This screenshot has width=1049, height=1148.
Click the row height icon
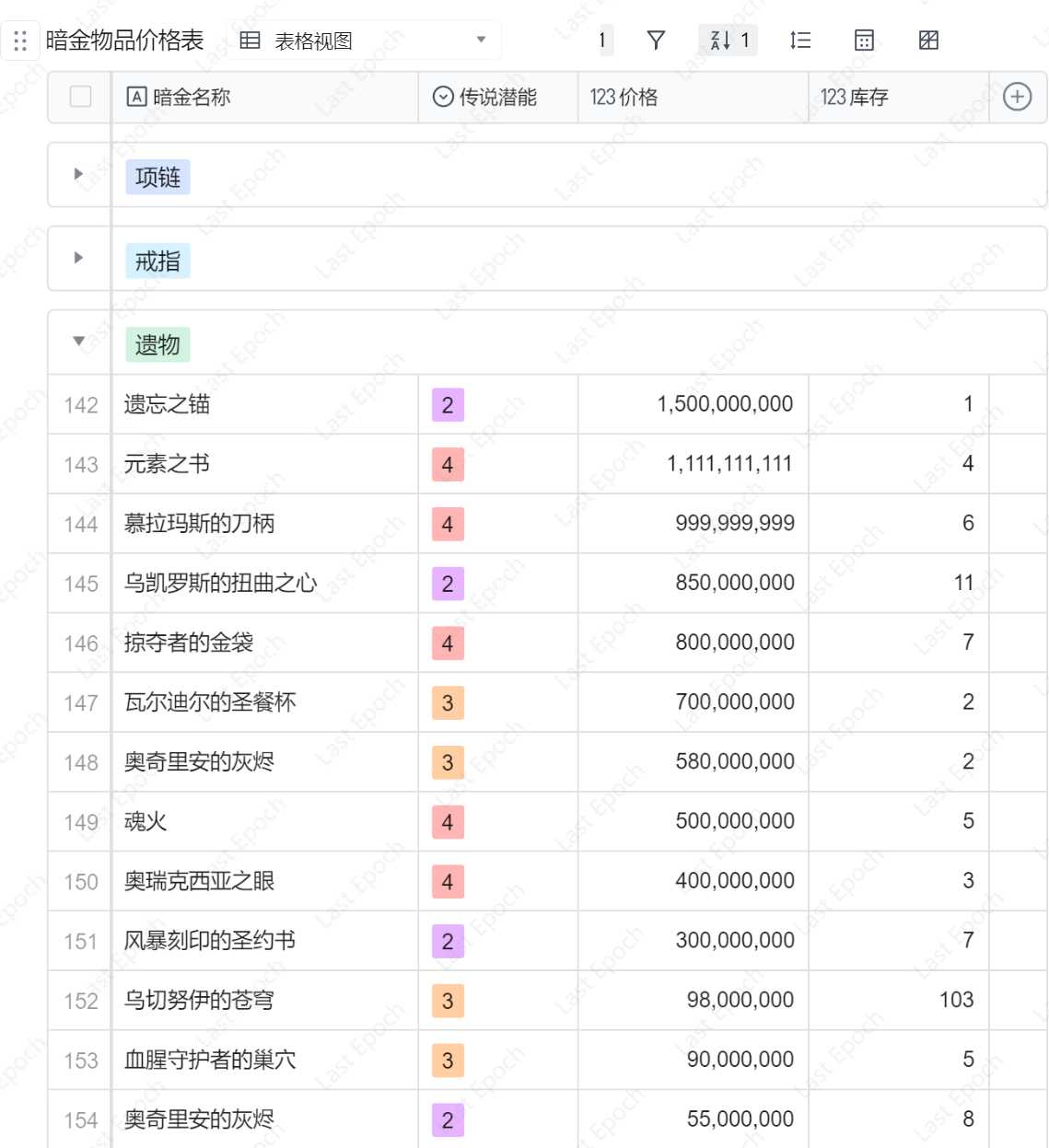point(800,41)
